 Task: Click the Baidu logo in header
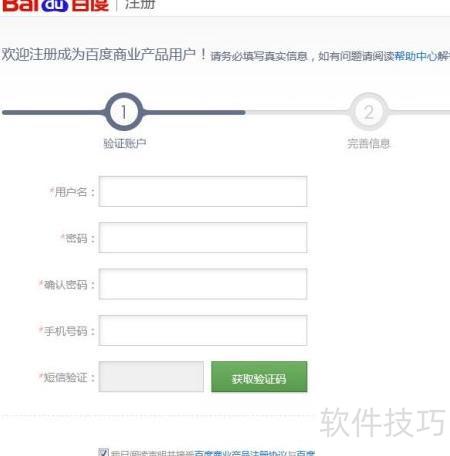pyautogui.click(x=55, y=5)
